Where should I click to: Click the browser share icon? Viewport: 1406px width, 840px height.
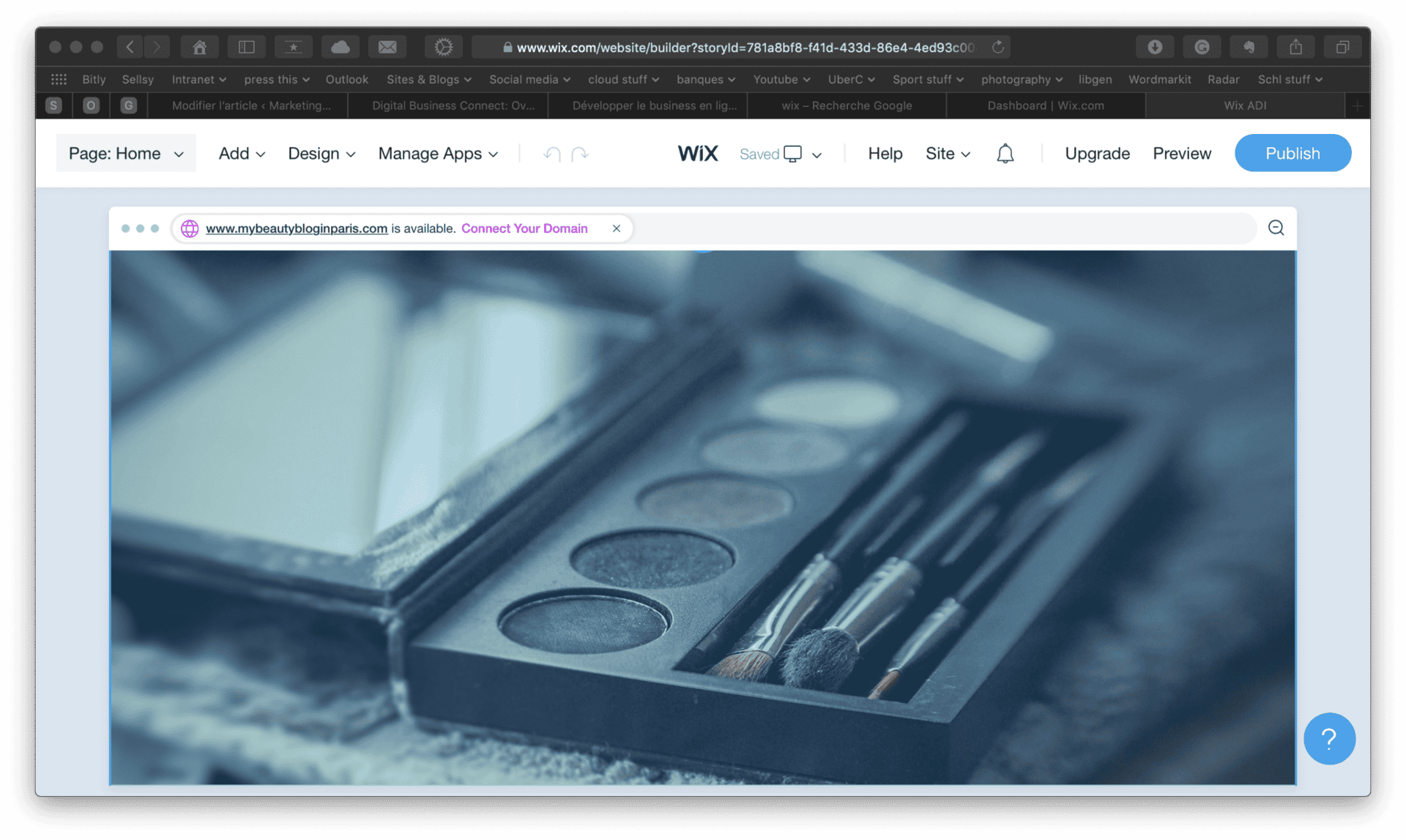tap(1295, 47)
